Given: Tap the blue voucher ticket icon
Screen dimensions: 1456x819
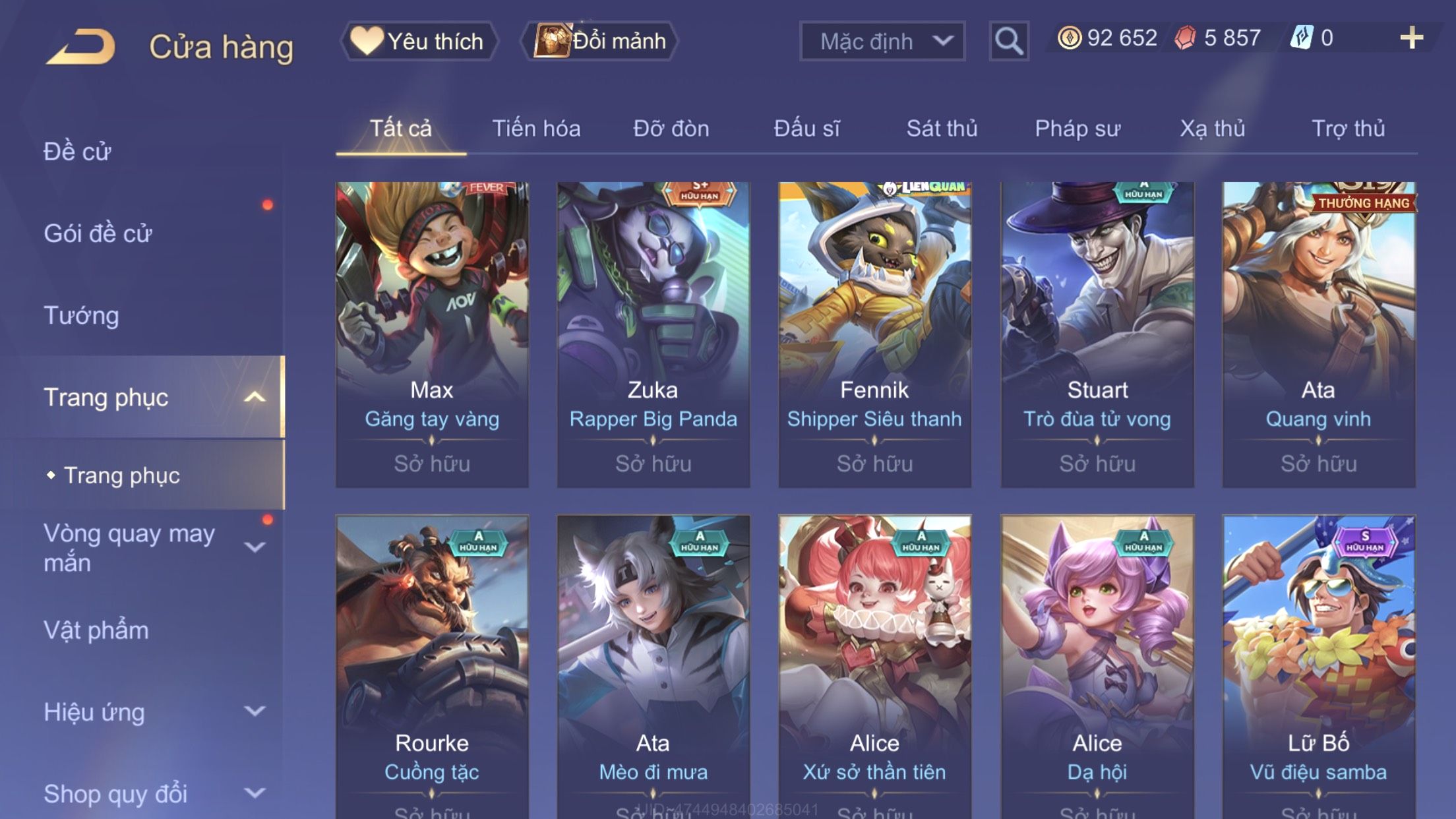Looking at the screenshot, I should pos(1301,38).
